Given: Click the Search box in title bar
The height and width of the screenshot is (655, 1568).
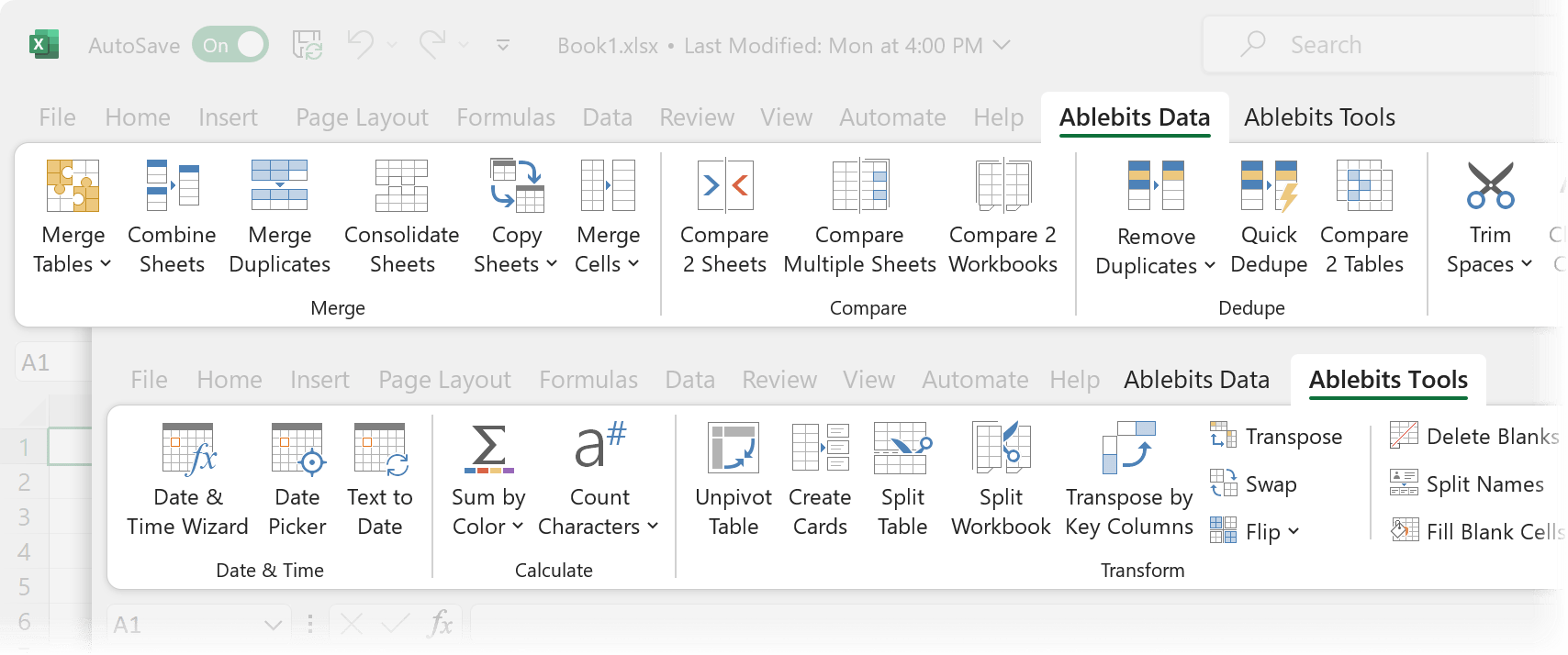Looking at the screenshot, I should point(1377,45).
